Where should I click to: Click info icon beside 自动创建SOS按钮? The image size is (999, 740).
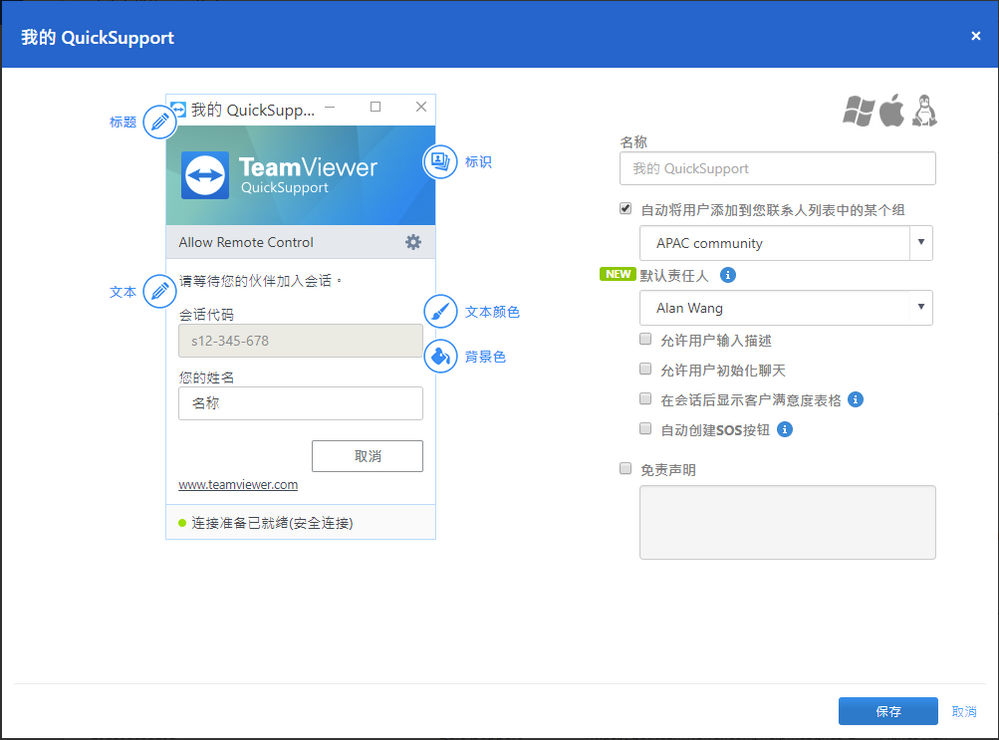(785, 430)
